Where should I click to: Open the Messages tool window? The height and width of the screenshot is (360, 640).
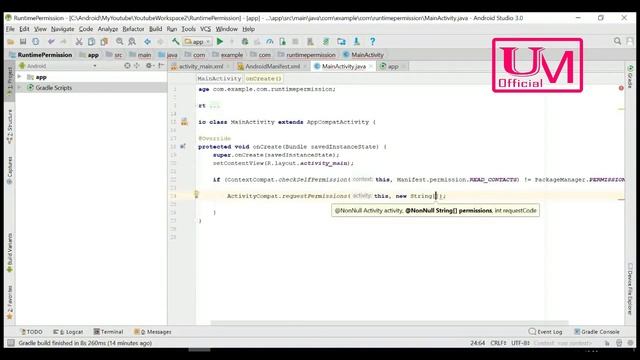[x=153, y=332]
